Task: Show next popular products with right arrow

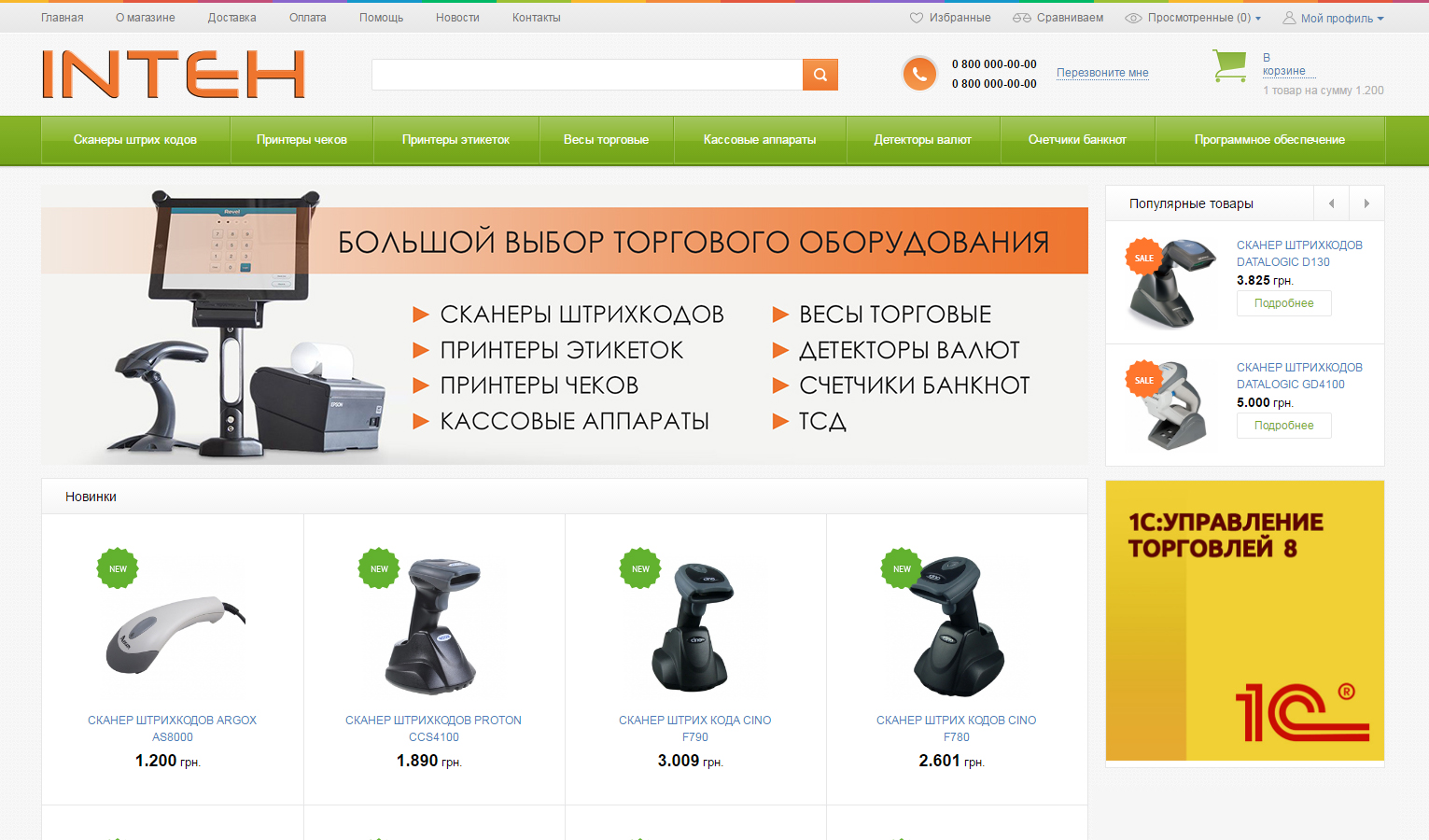Action: click(1366, 203)
